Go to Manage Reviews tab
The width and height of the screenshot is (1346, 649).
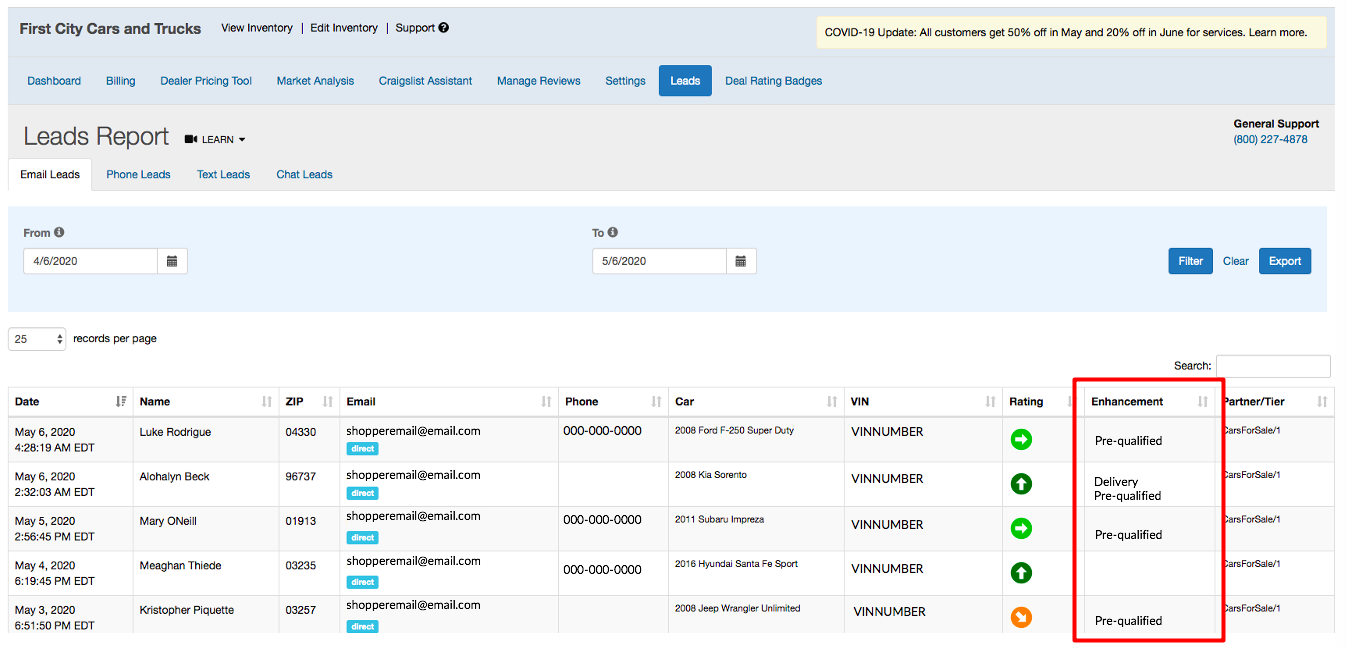point(538,81)
